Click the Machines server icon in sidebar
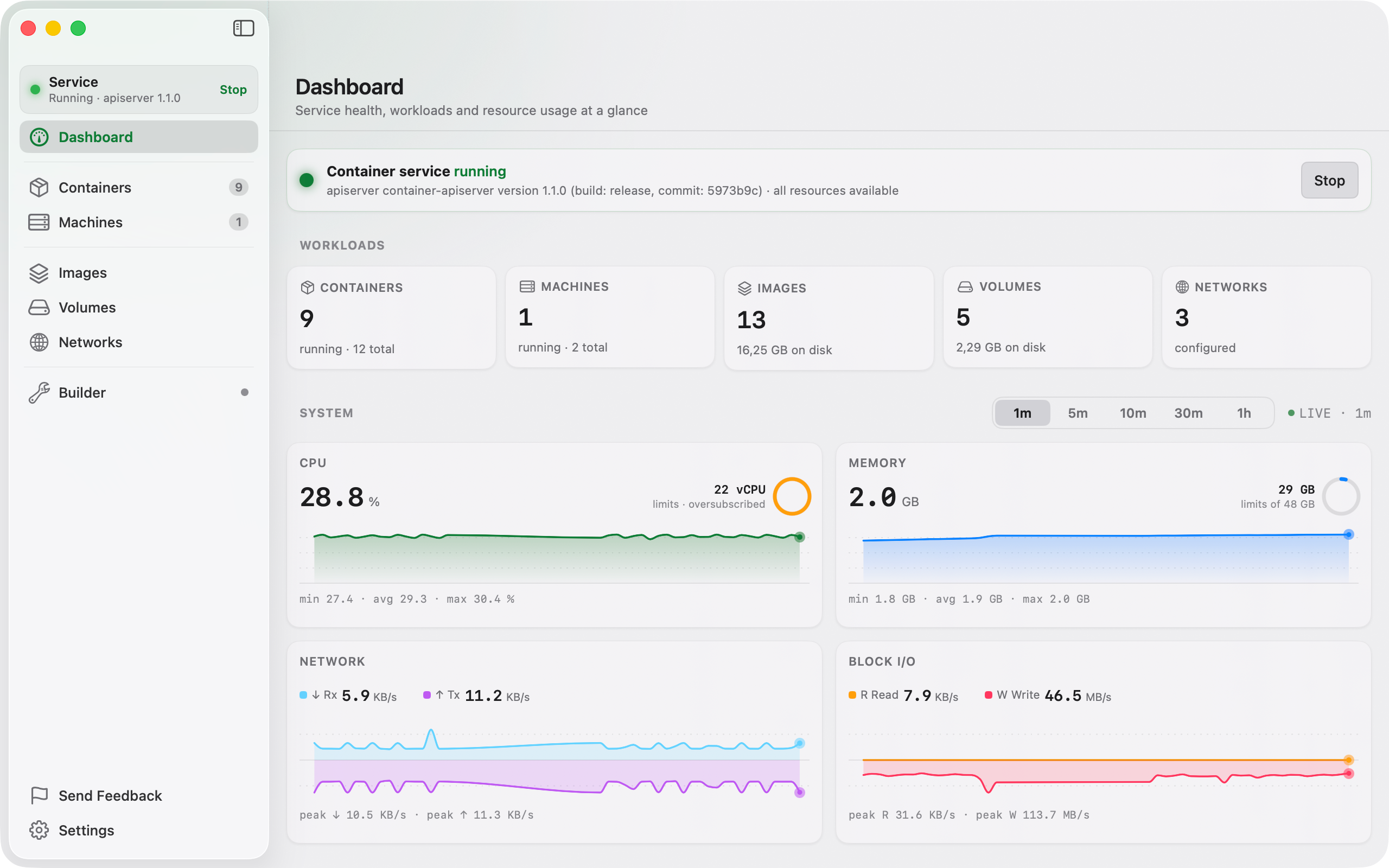Screen dimensions: 1389x868 [x=39, y=222]
